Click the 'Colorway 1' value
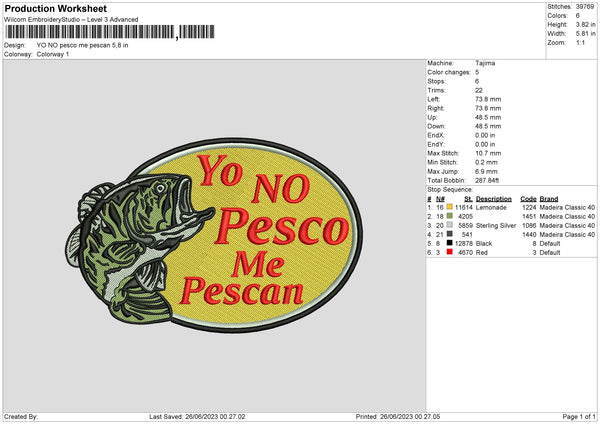The image size is (600, 424). pos(53,54)
